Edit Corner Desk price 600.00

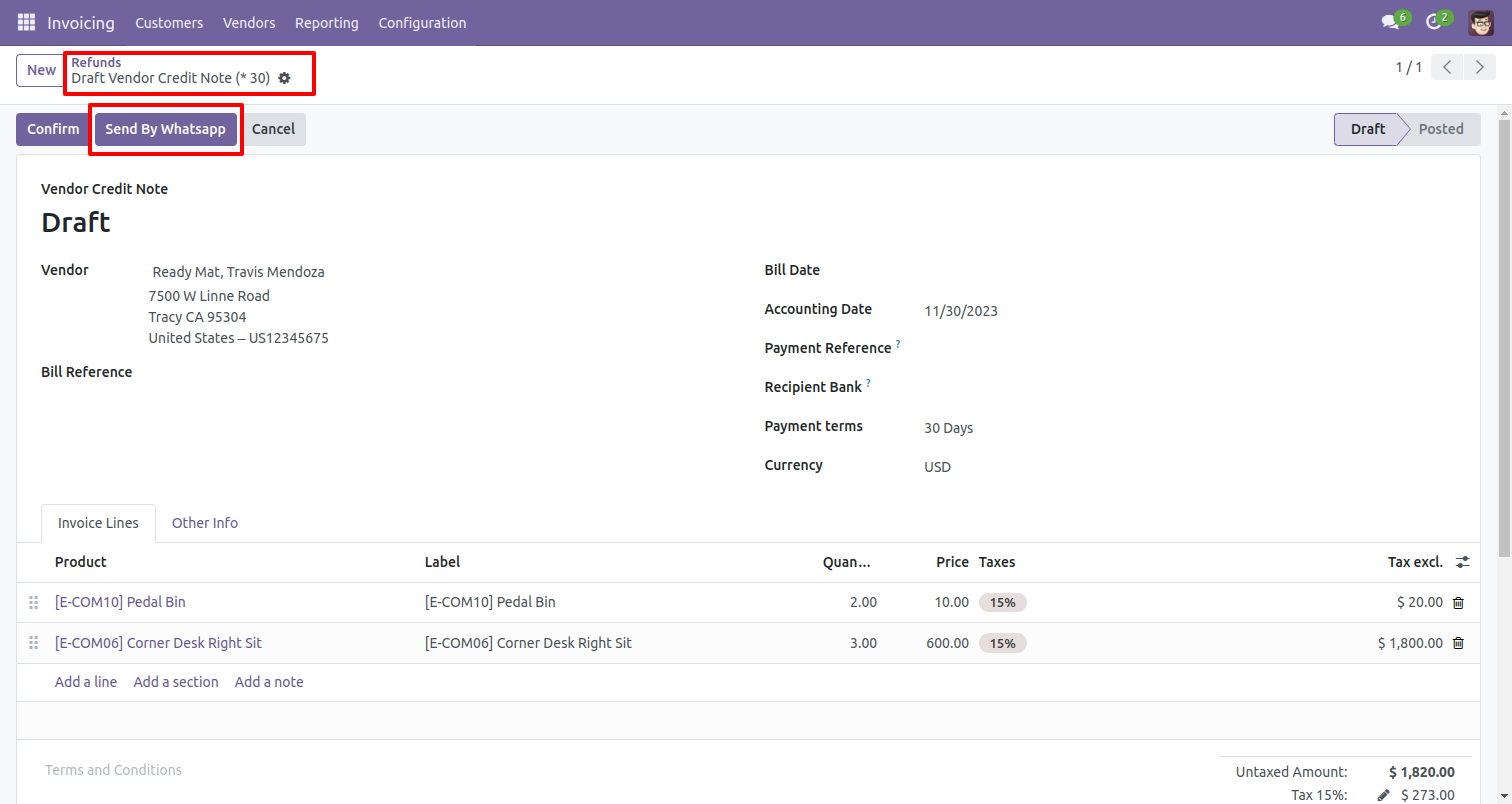tap(947, 643)
